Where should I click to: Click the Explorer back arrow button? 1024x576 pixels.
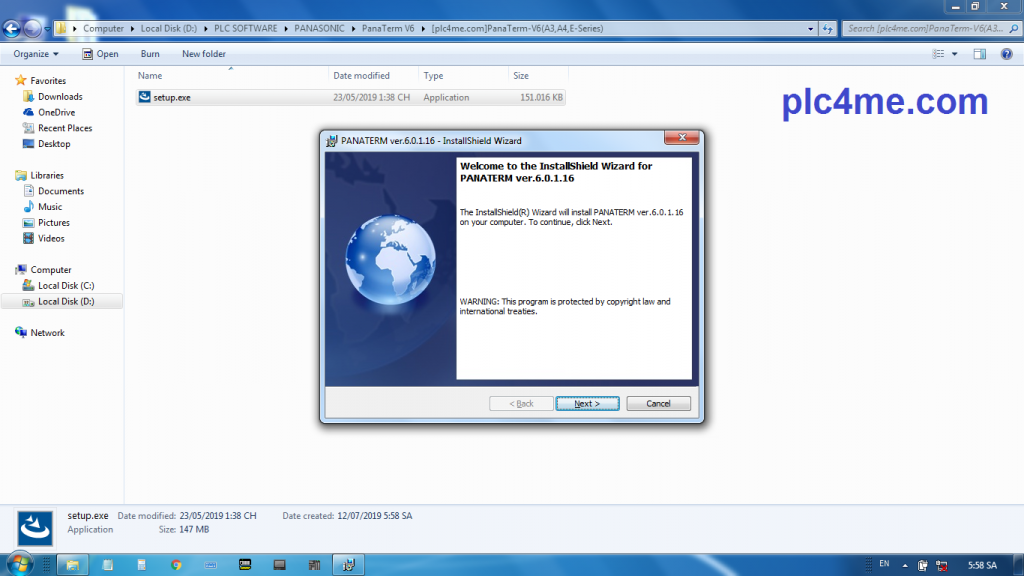click(12, 28)
